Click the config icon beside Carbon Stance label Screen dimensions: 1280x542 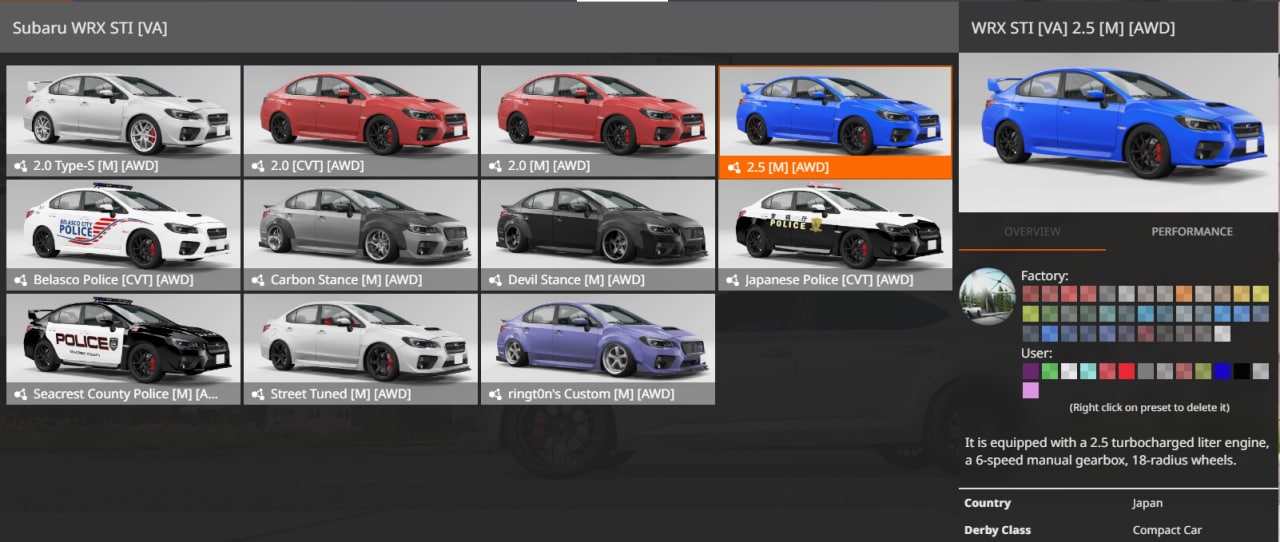tap(257, 281)
